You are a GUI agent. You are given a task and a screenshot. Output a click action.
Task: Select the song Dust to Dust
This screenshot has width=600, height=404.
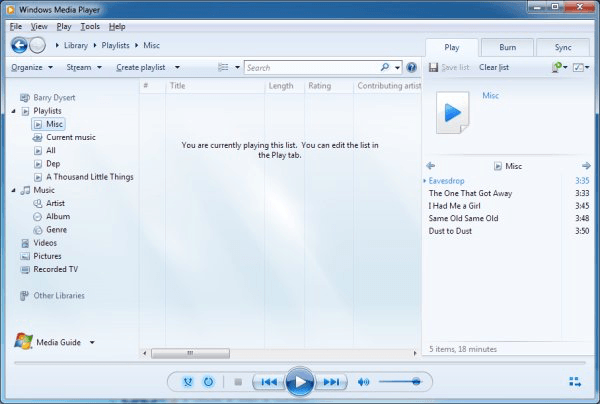(507, 231)
